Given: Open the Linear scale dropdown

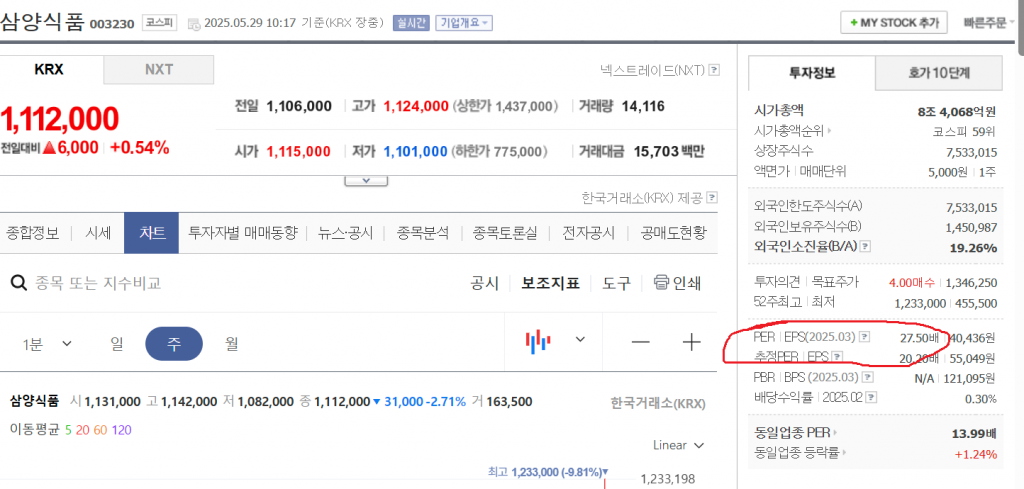Looking at the screenshot, I should pyautogui.click(x=678, y=445).
